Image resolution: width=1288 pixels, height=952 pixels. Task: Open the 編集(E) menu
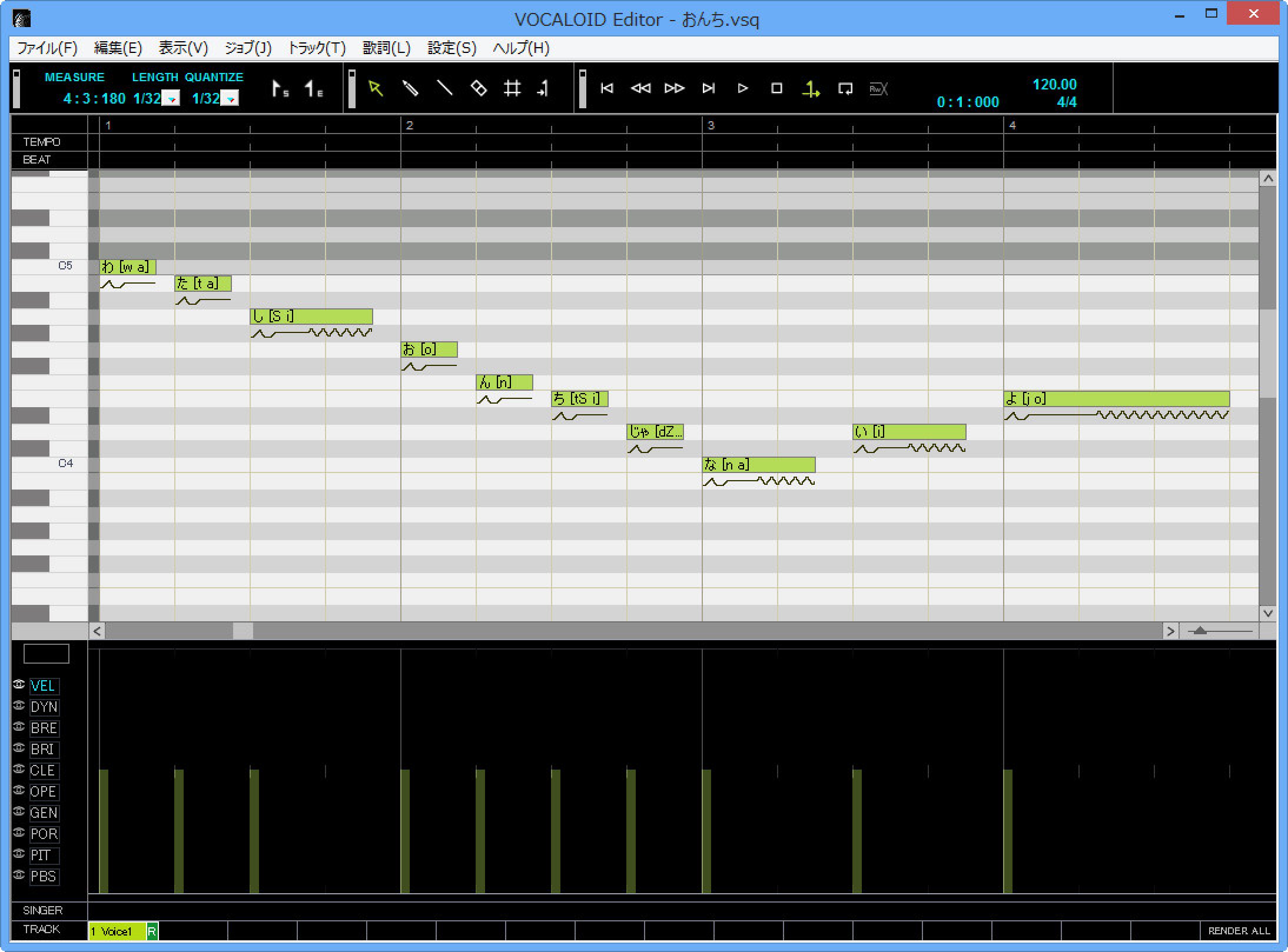(118, 48)
